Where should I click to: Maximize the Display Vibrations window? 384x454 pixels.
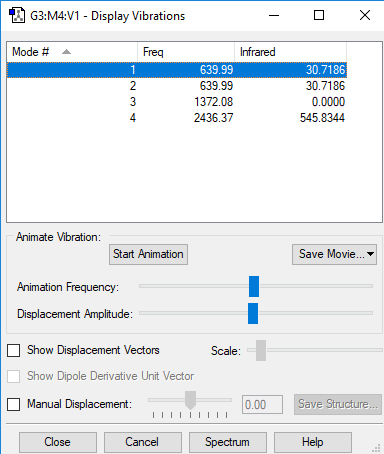pyautogui.click(x=319, y=15)
